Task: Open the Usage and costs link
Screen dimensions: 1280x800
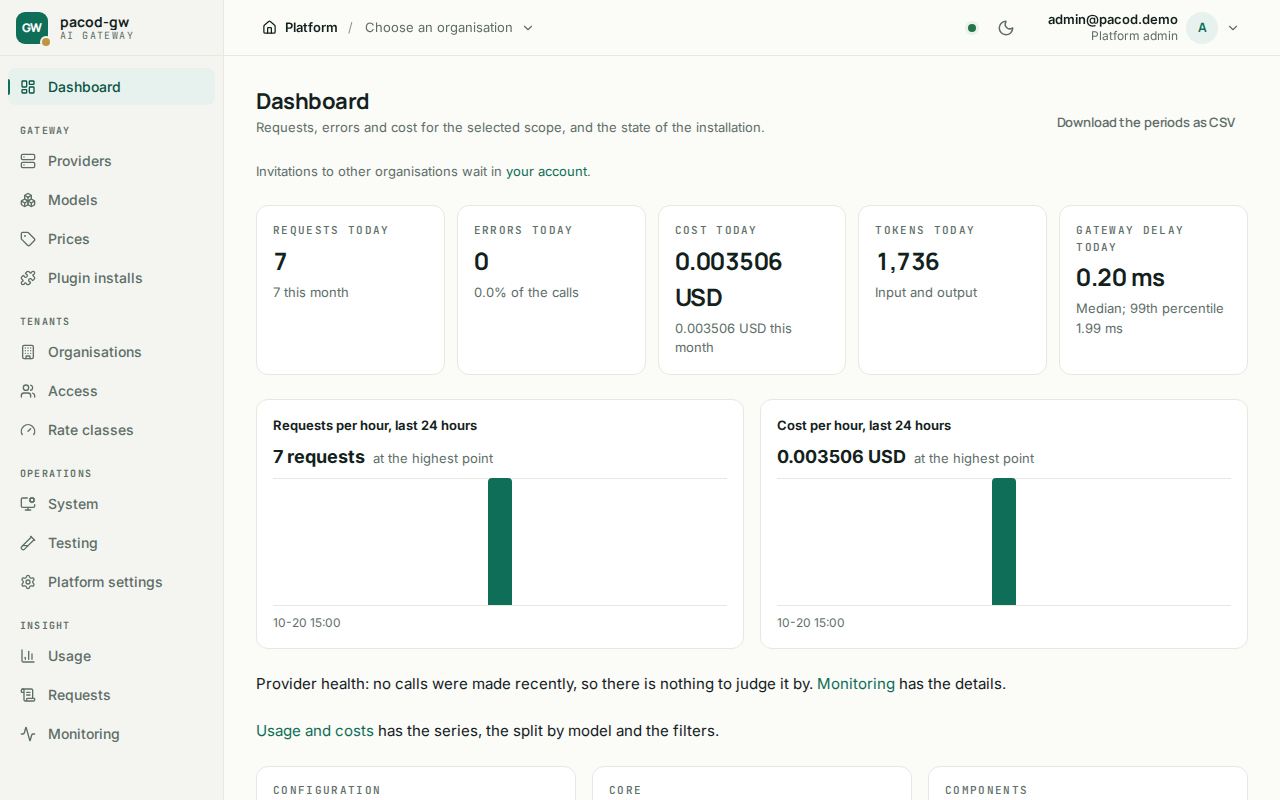Action: (315, 731)
